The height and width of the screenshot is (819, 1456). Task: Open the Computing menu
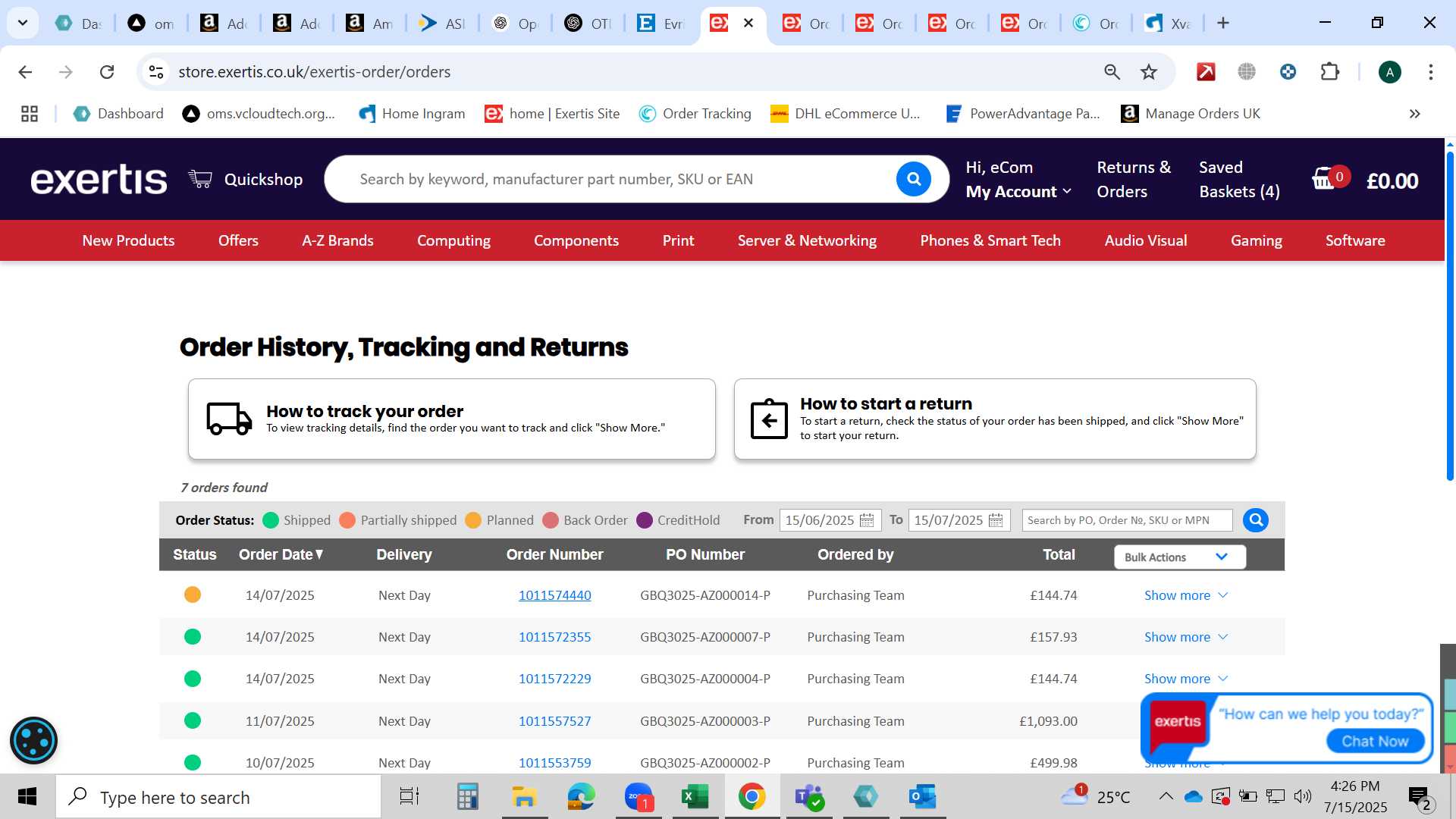(453, 240)
